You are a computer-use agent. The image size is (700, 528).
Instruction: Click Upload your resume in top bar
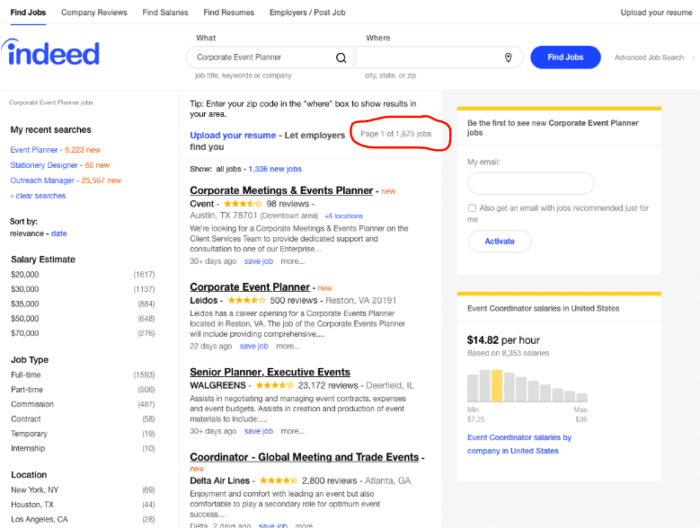click(656, 12)
